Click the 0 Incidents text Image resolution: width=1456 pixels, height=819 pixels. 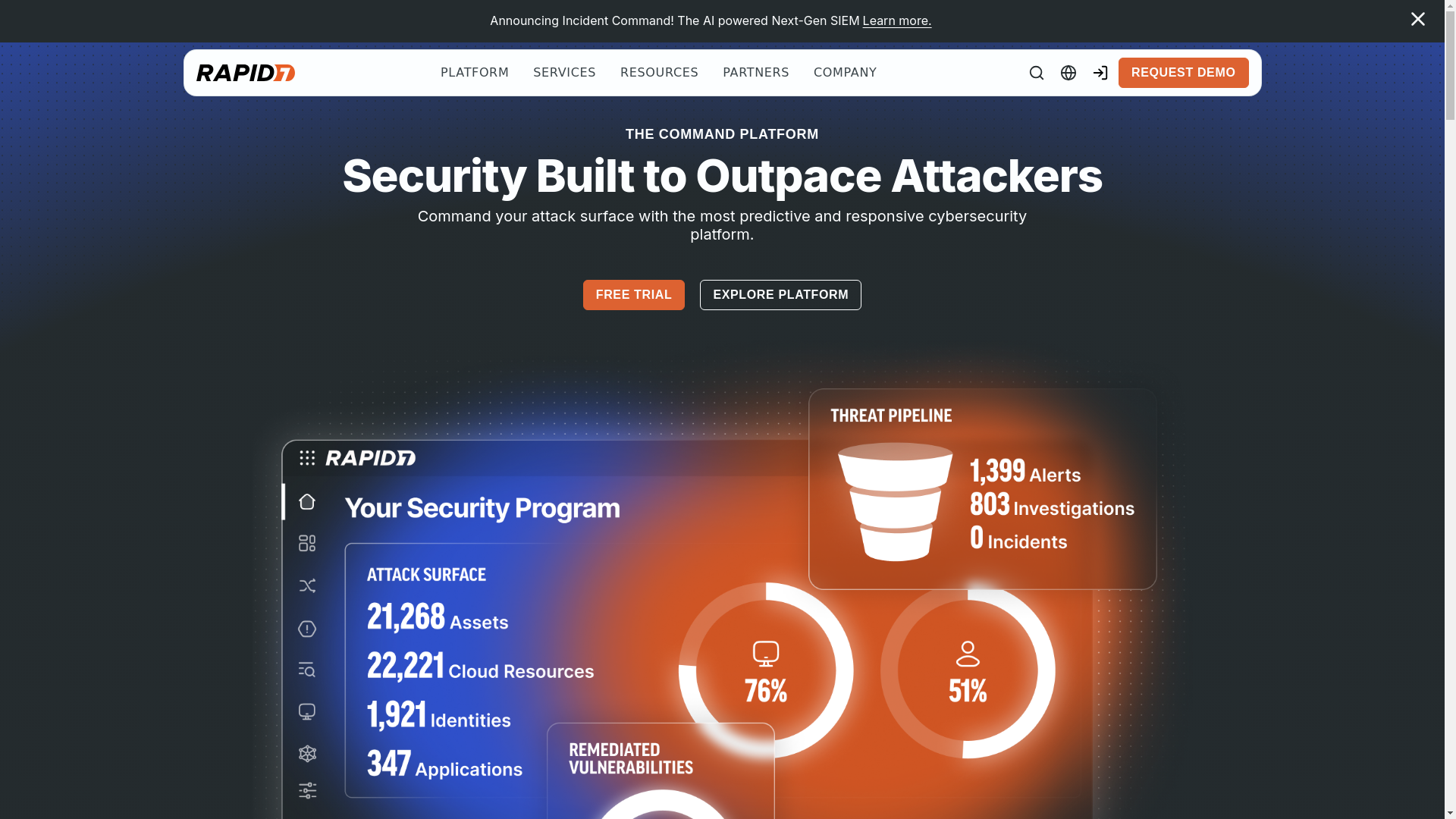pos(1018,538)
